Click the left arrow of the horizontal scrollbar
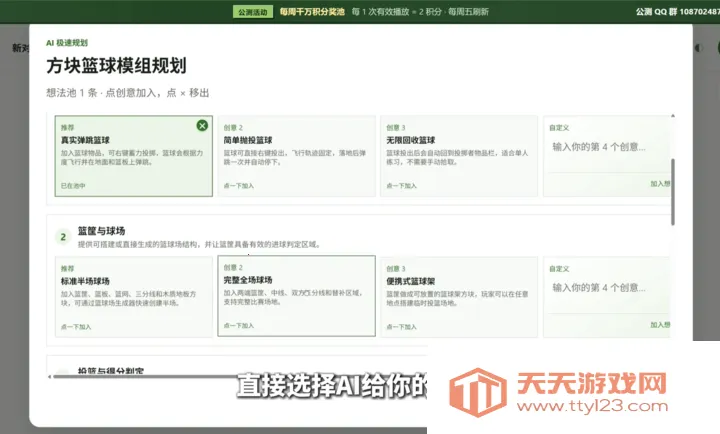Screen dimensions: 720x434 pyautogui.click(x=50, y=377)
